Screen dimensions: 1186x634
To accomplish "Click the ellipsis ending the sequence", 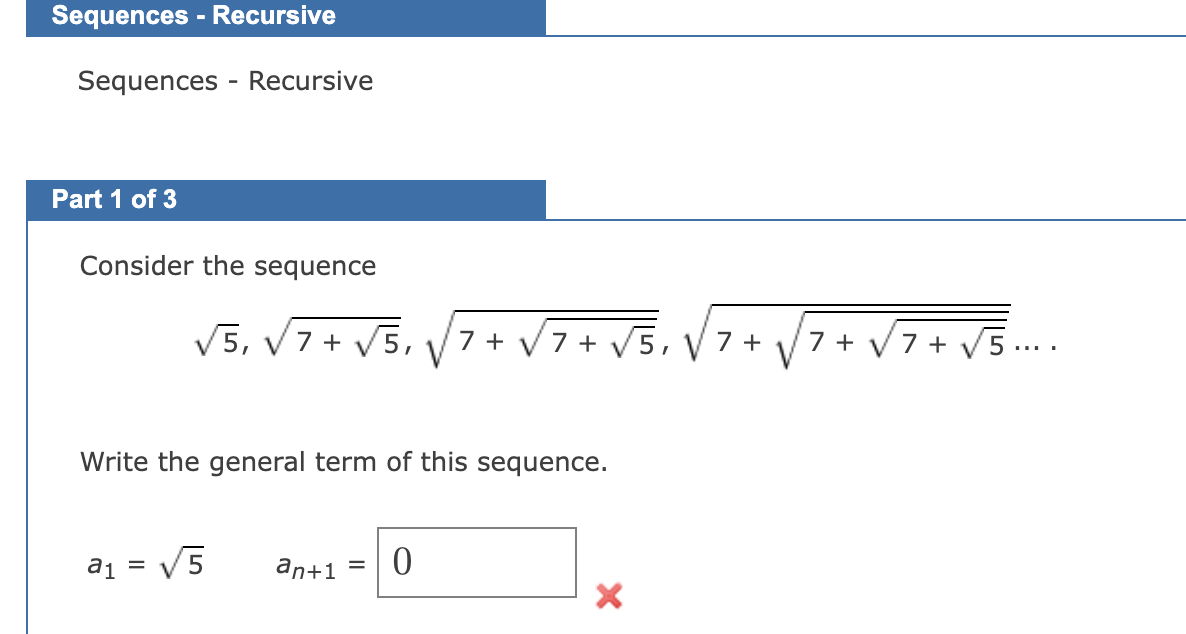I will click(1034, 349).
